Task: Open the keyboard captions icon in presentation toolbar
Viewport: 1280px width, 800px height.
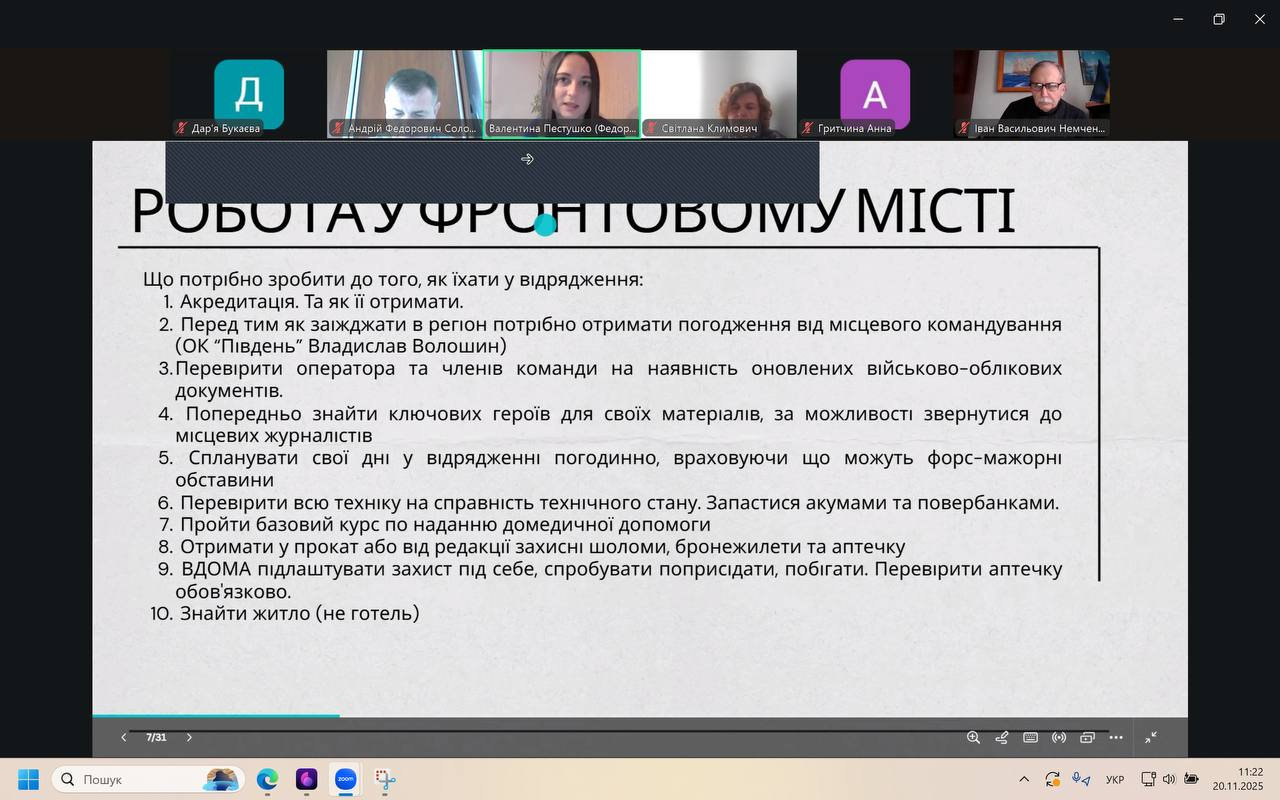Action: tap(1030, 738)
